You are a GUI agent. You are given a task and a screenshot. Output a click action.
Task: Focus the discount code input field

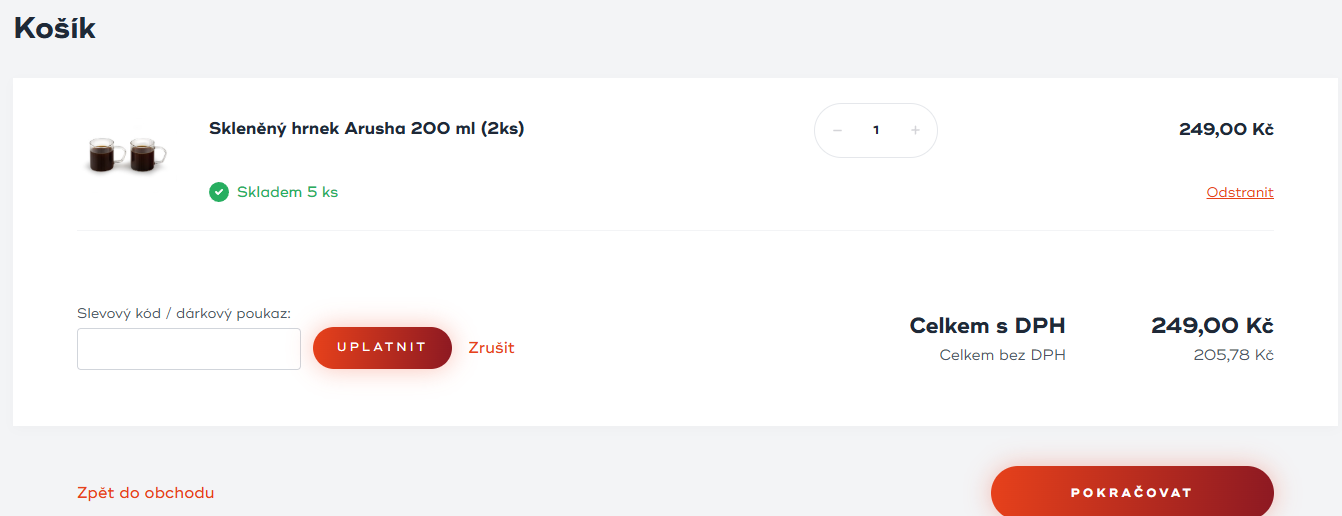[189, 349]
